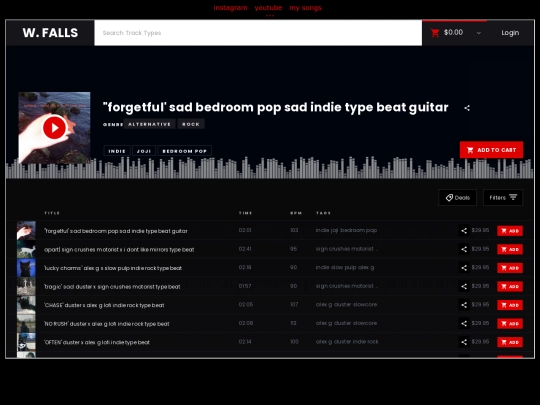Screen dimensions: 540x405
Task: Click 'alex g duster indie rock' tags
Action: pyautogui.click(x=347, y=342)
